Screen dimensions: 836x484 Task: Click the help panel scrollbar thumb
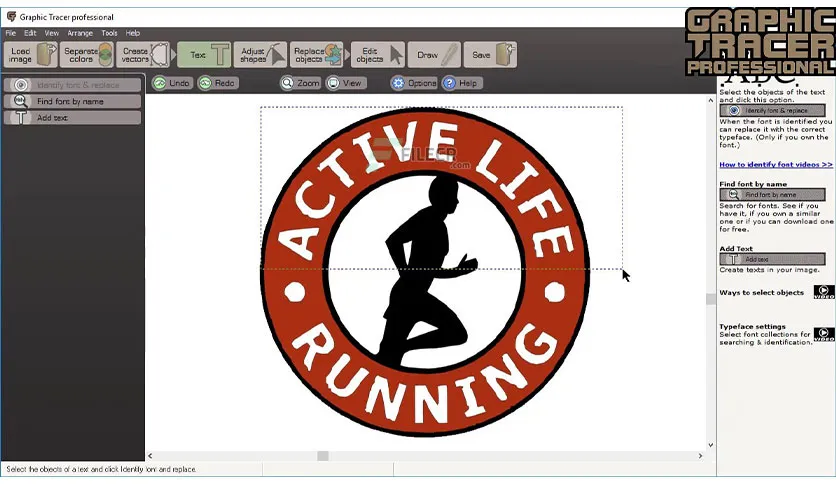point(710,299)
